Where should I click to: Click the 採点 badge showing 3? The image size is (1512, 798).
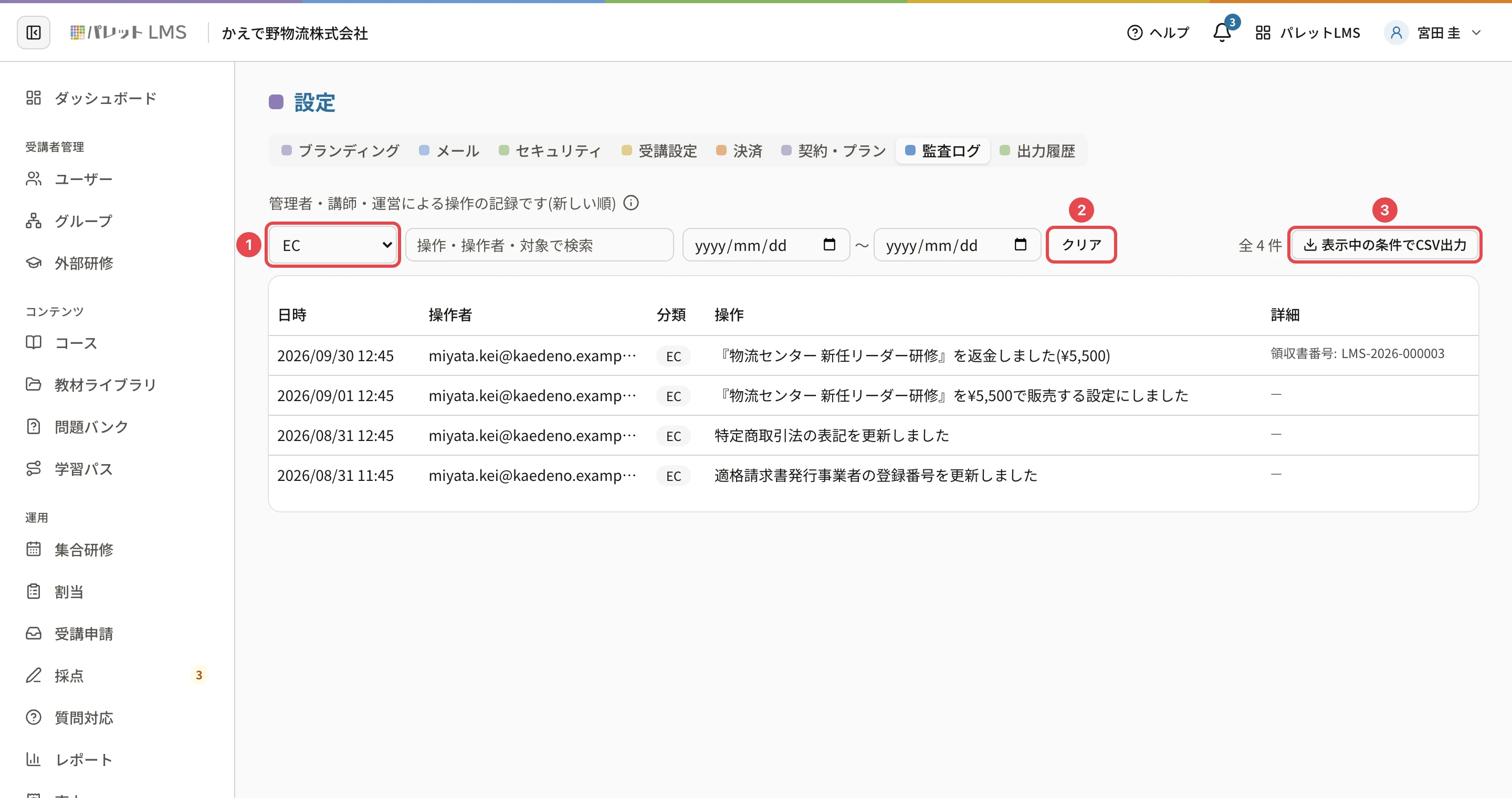point(199,675)
